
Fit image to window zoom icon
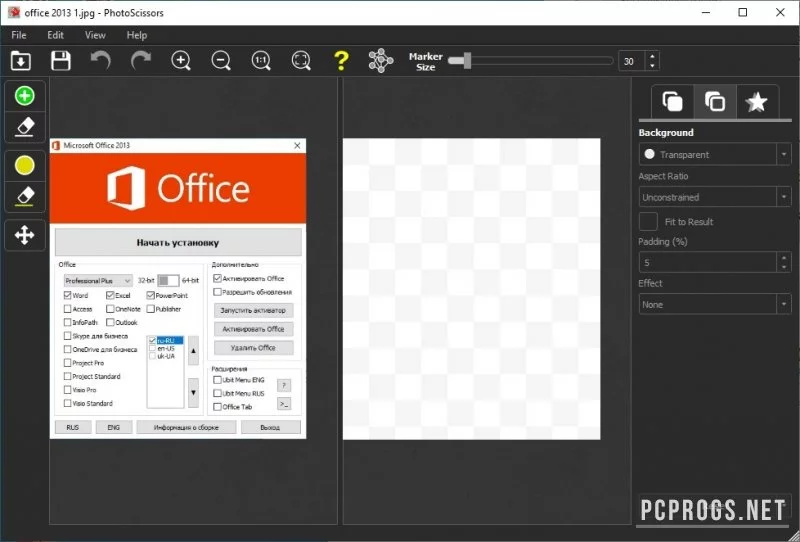301,61
